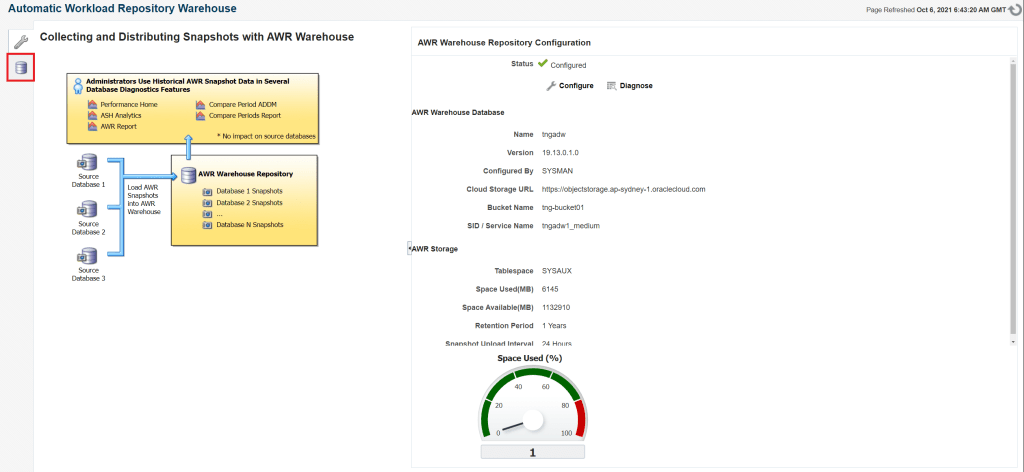Collapse the left pane using splitter handle
This screenshot has width=1024, height=472.
click(x=408, y=247)
